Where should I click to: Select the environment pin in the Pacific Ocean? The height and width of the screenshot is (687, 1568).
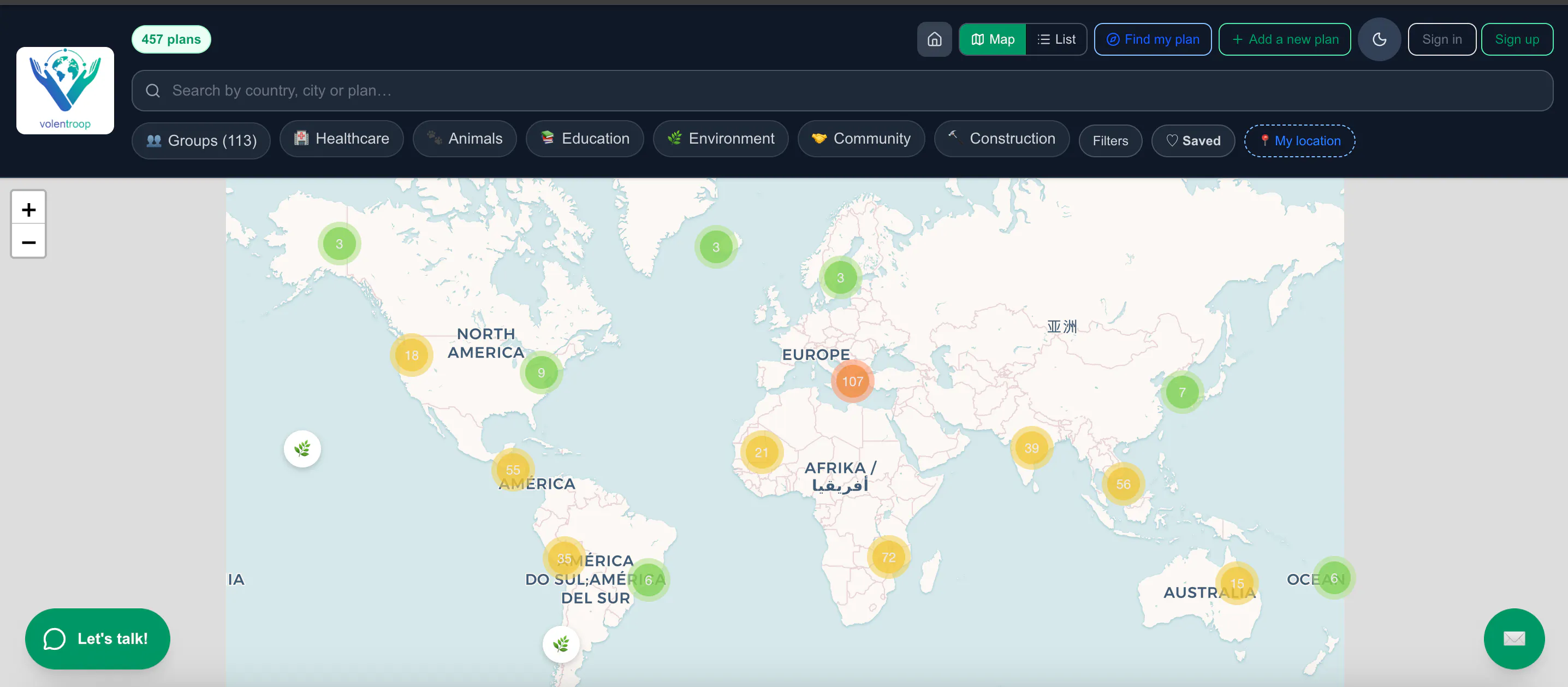(302, 449)
